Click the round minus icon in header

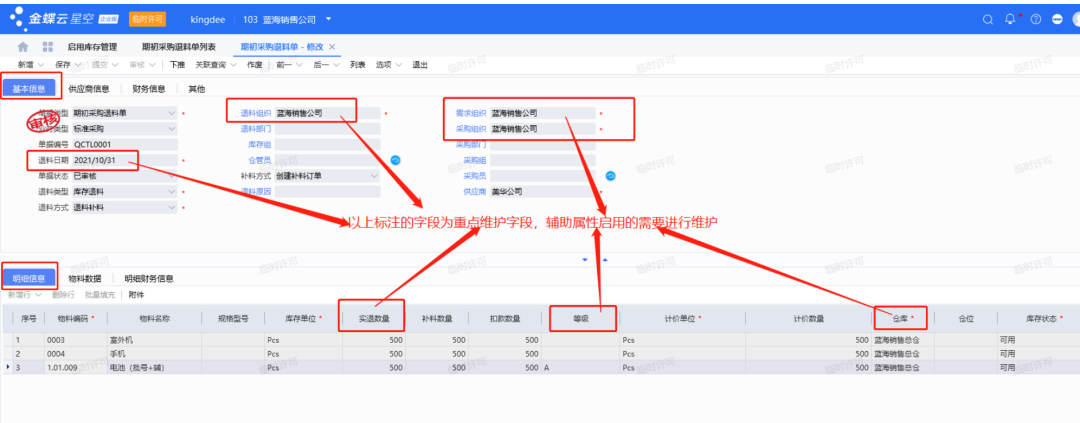coord(1057,19)
